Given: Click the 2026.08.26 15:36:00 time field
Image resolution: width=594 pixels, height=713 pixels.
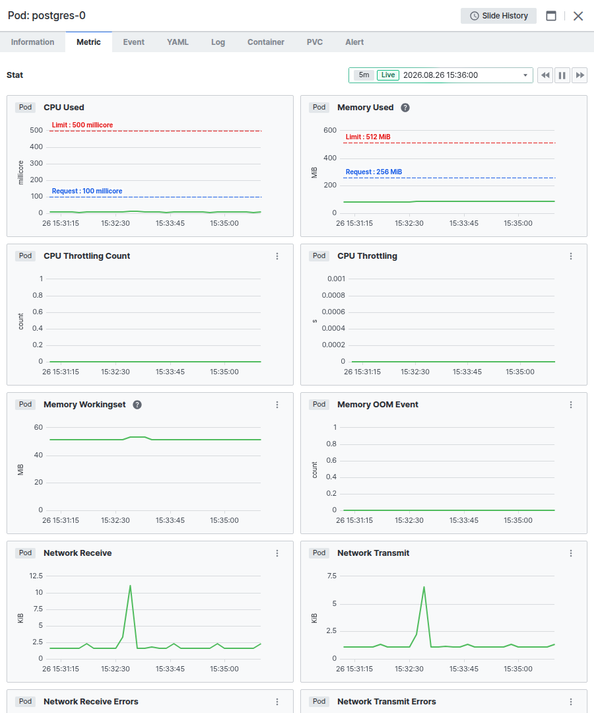Looking at the screenshot, I should [440, 75].
